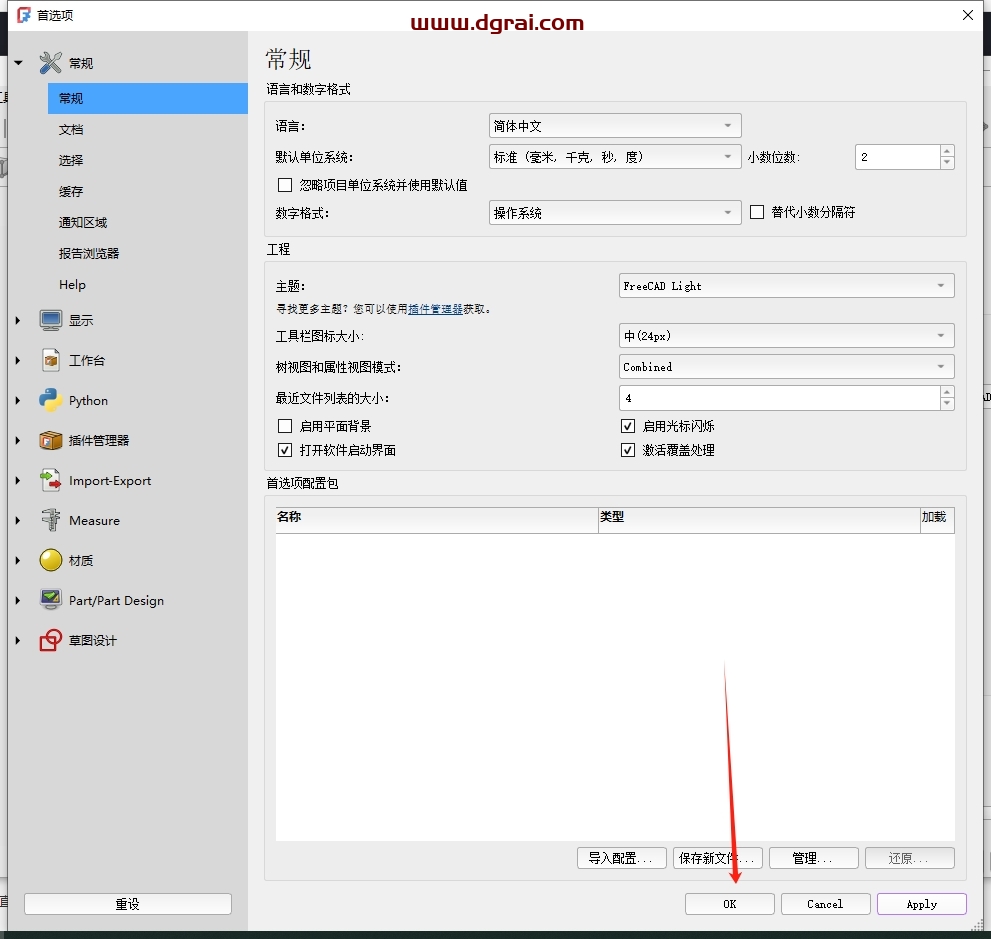Click the Cancel button
This screenshot has width=991, height=939.
click(x=825, y=904)
